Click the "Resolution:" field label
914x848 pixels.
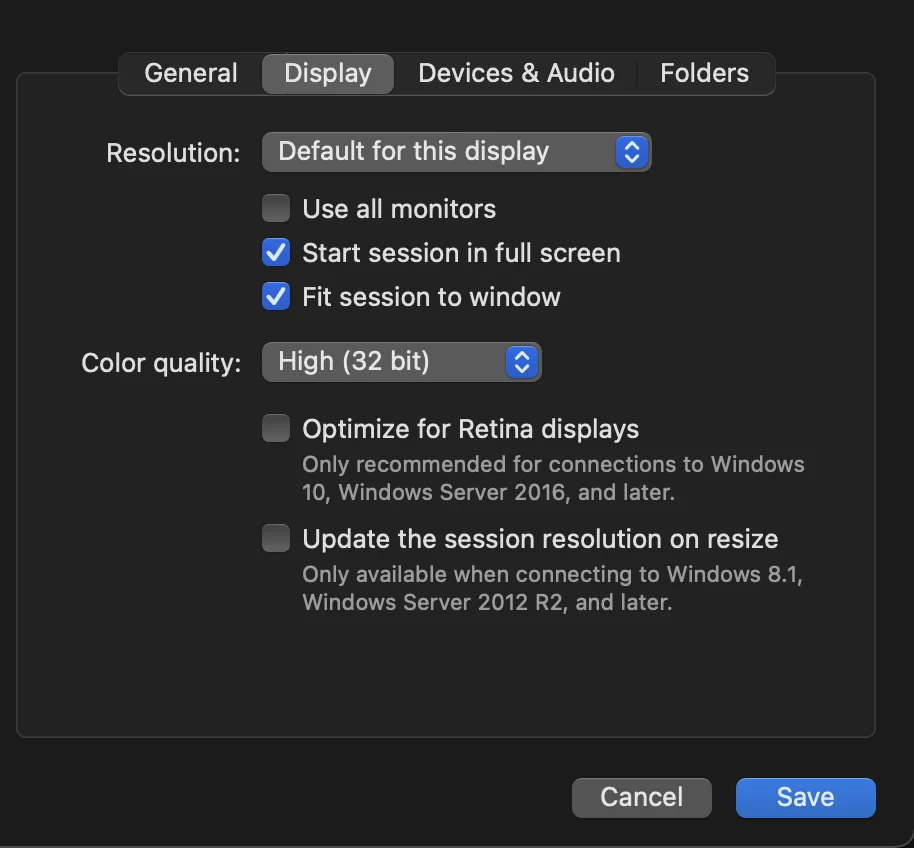click(x=173, y=153)
